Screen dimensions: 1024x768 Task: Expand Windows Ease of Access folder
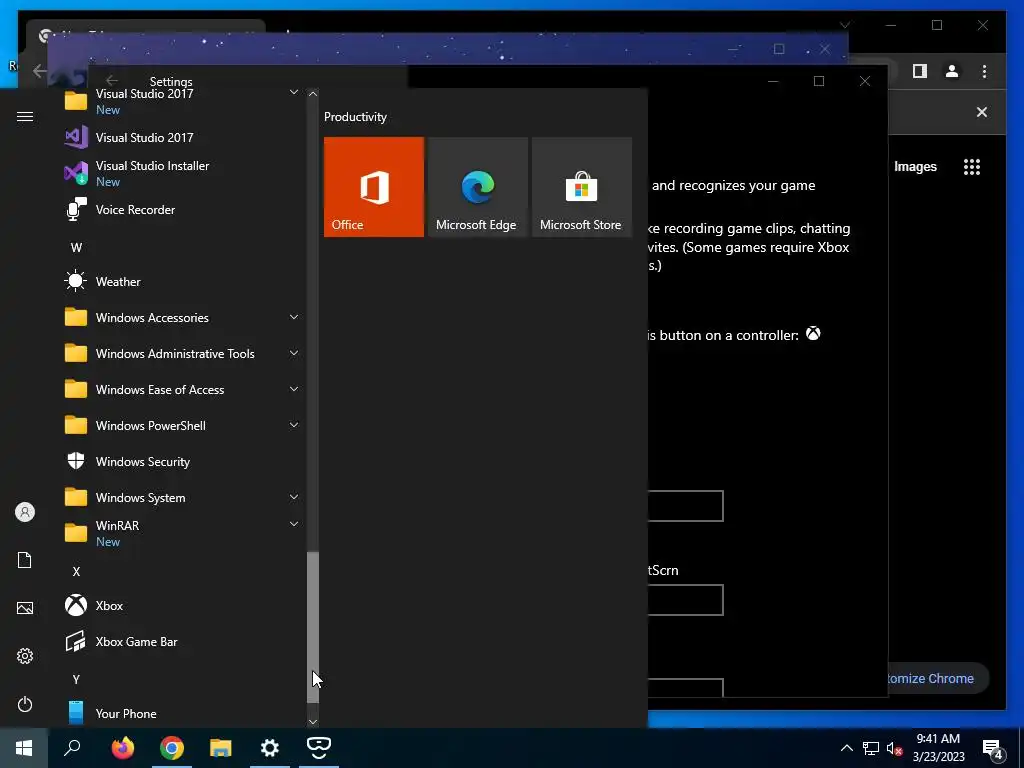click(294, 389)
